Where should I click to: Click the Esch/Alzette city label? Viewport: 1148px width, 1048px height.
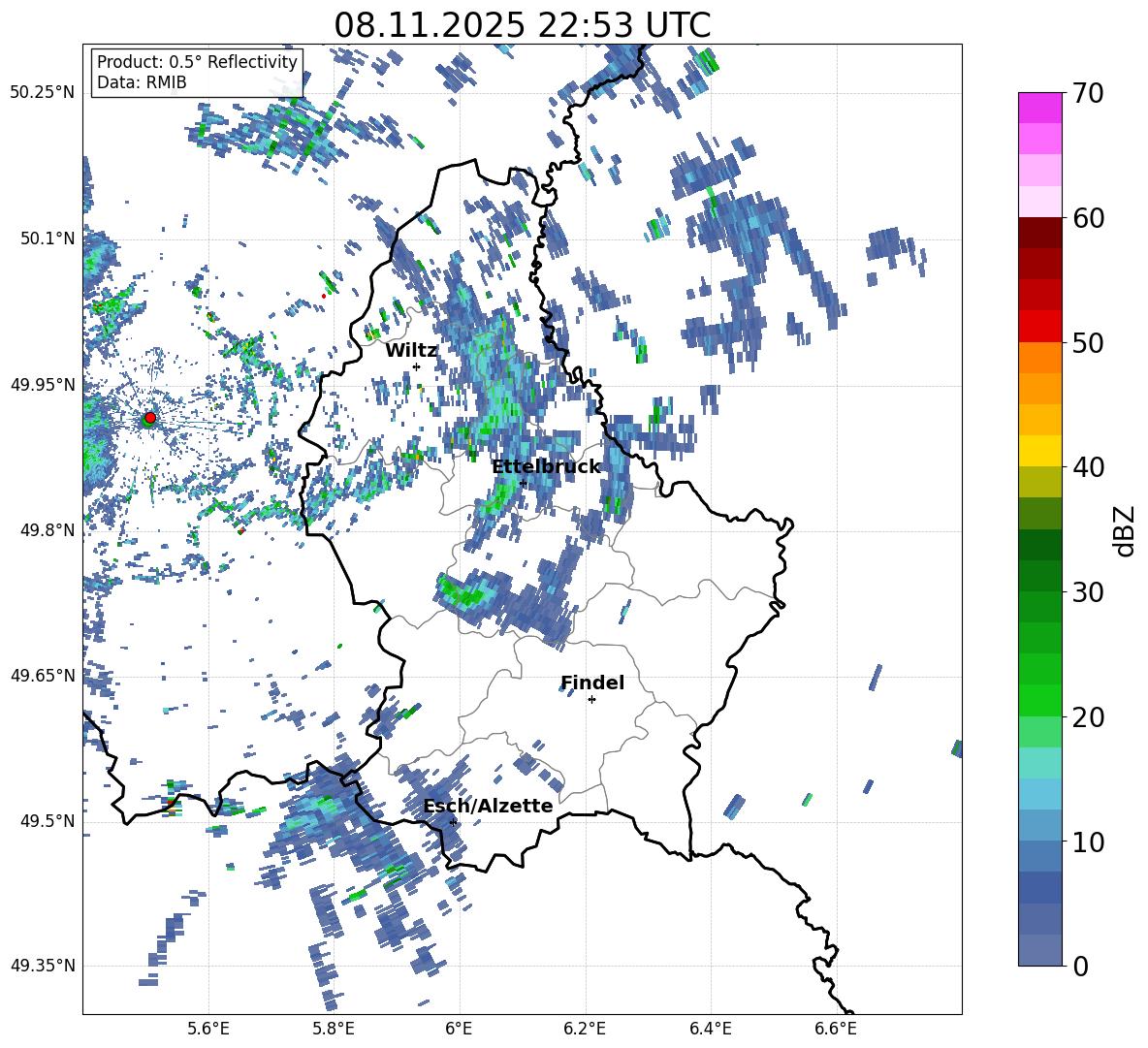(x=488, y=806)
